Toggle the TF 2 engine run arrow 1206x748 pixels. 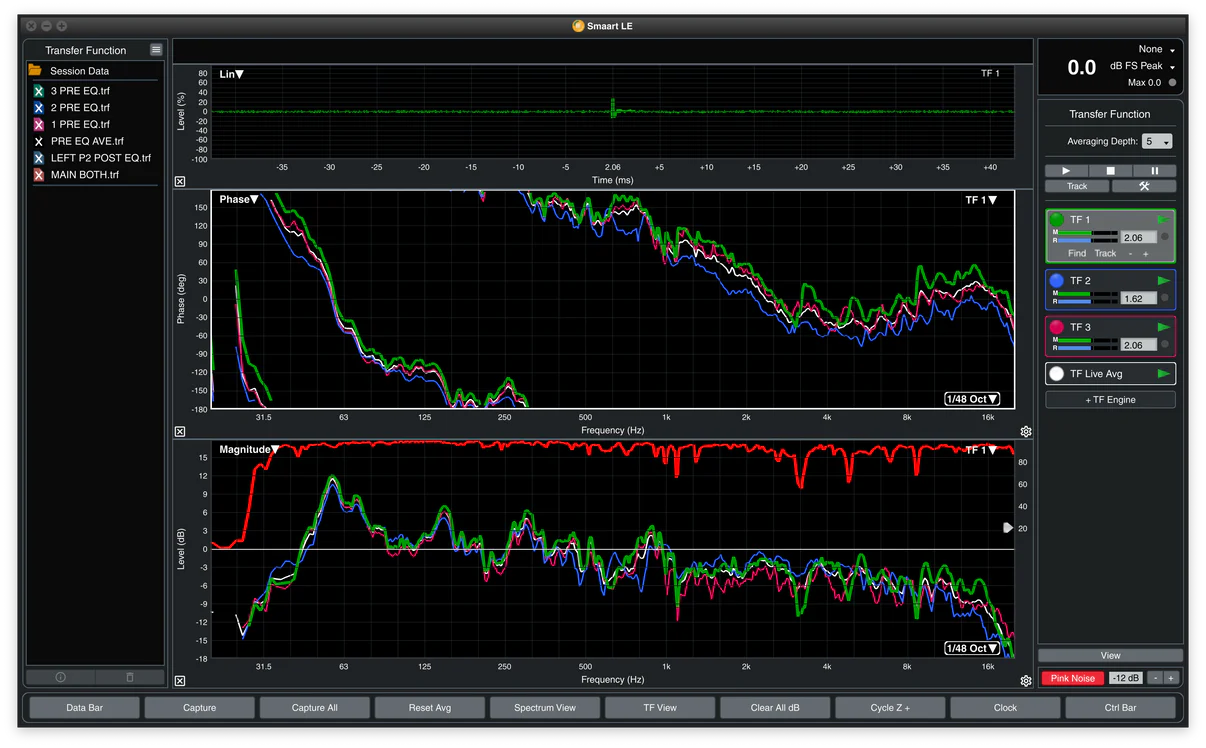coord(1163,281)
